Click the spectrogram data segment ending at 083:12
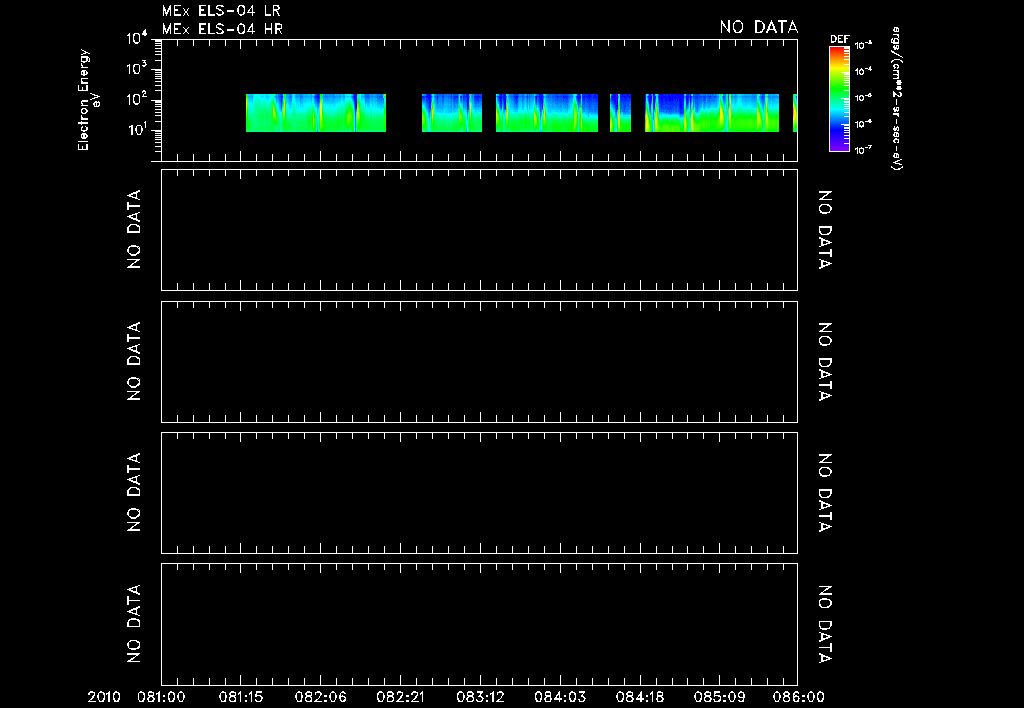Viewport: 1024px width, 708px height. tap(452, 113)
